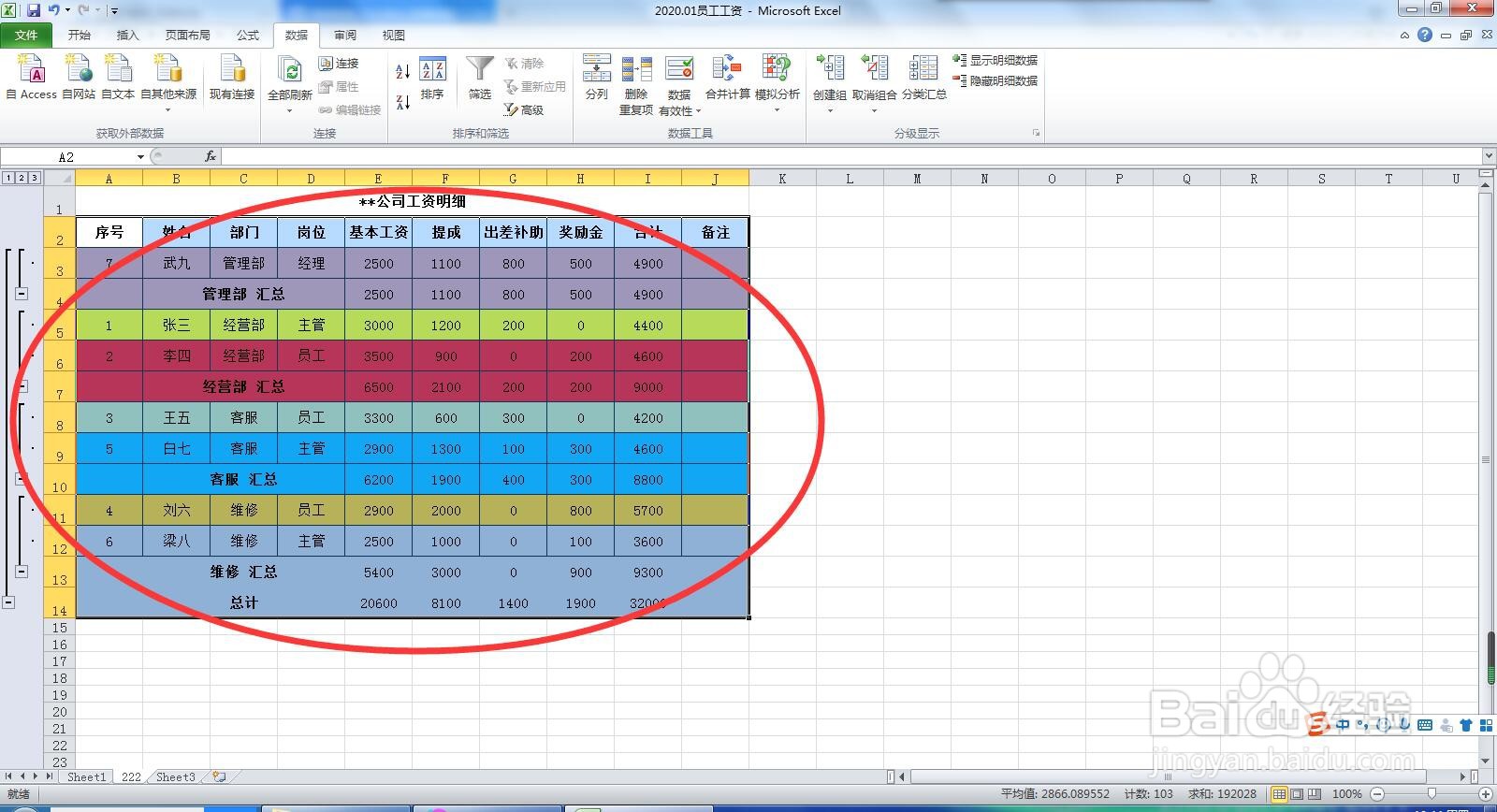This screenshot has width=1497, height=812.
Task: Click the vertical scrollbar down arrow
Action: coord(1487,761)
